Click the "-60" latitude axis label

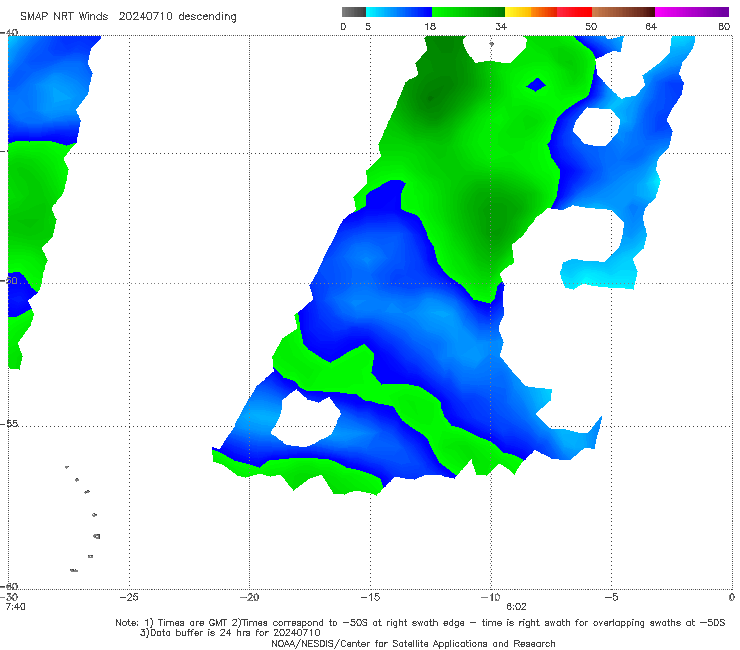pyautogui.click(x=9, y=586)
